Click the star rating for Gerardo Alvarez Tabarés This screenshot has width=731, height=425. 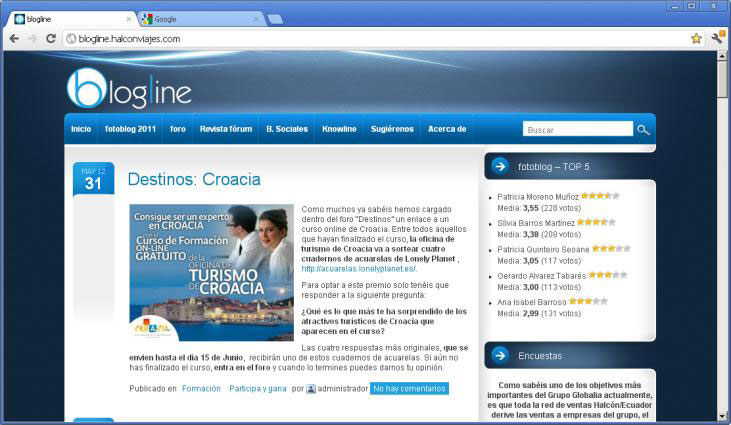tap(607, 274)
